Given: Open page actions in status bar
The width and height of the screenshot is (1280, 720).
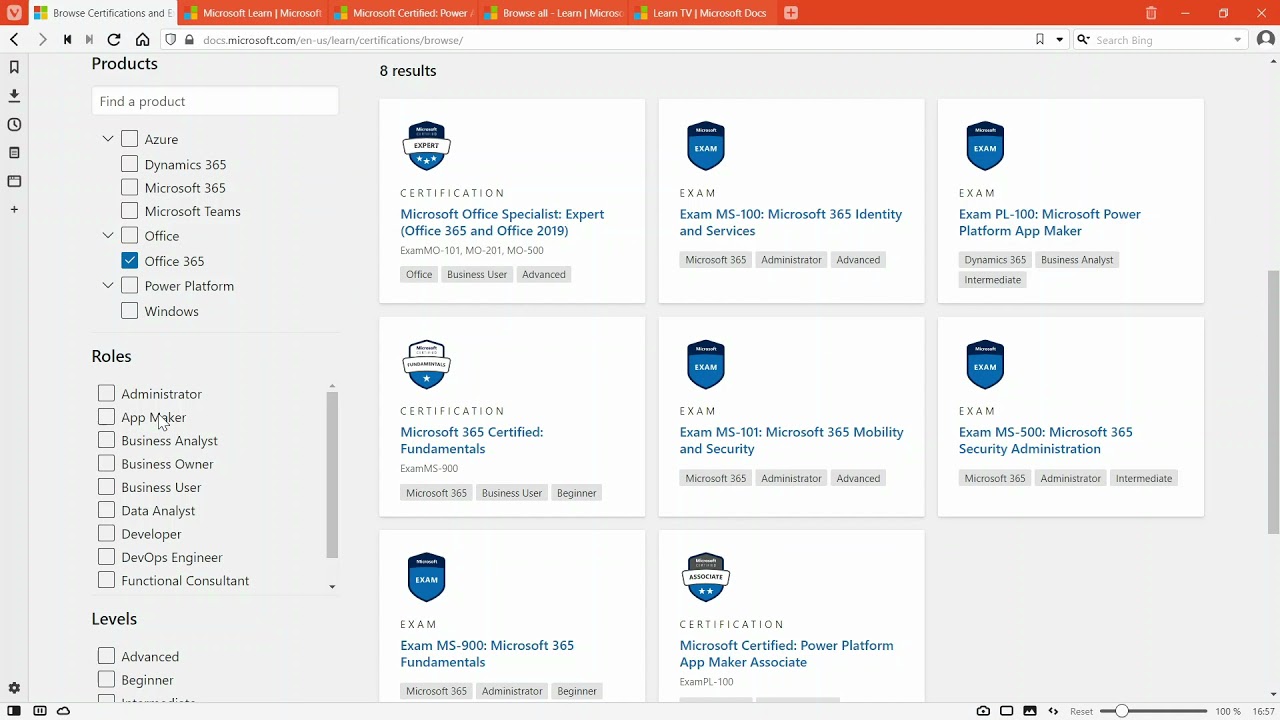Looking at the screenshot, I should (x=1053, y=711).
